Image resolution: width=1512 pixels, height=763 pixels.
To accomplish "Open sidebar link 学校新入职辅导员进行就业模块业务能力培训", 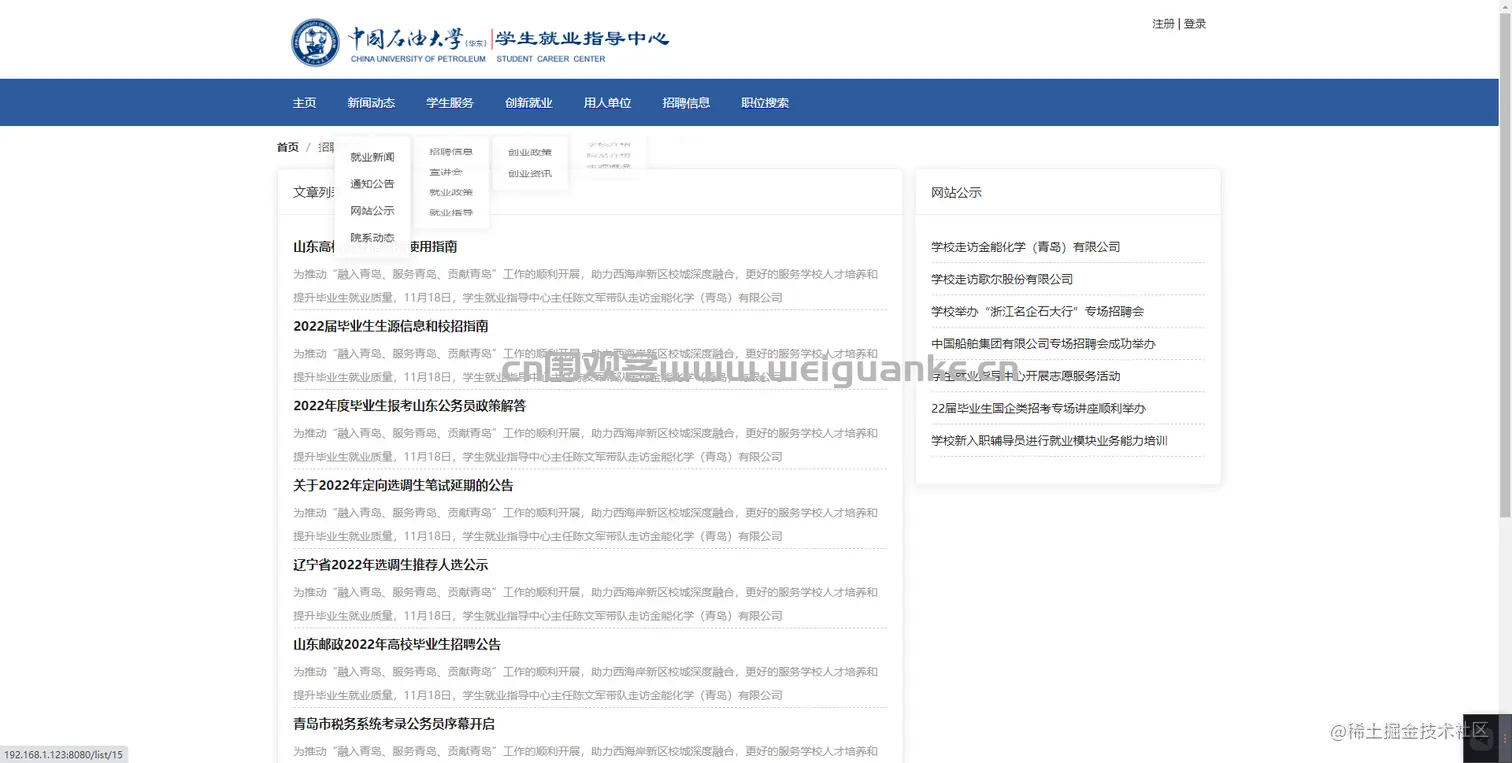I will click(1049, 441).
